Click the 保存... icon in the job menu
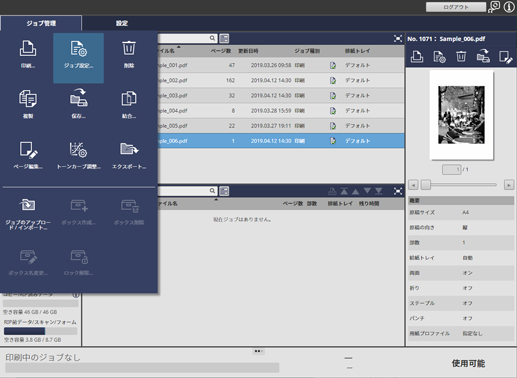 pyautogui.click(x=78, y=98)
